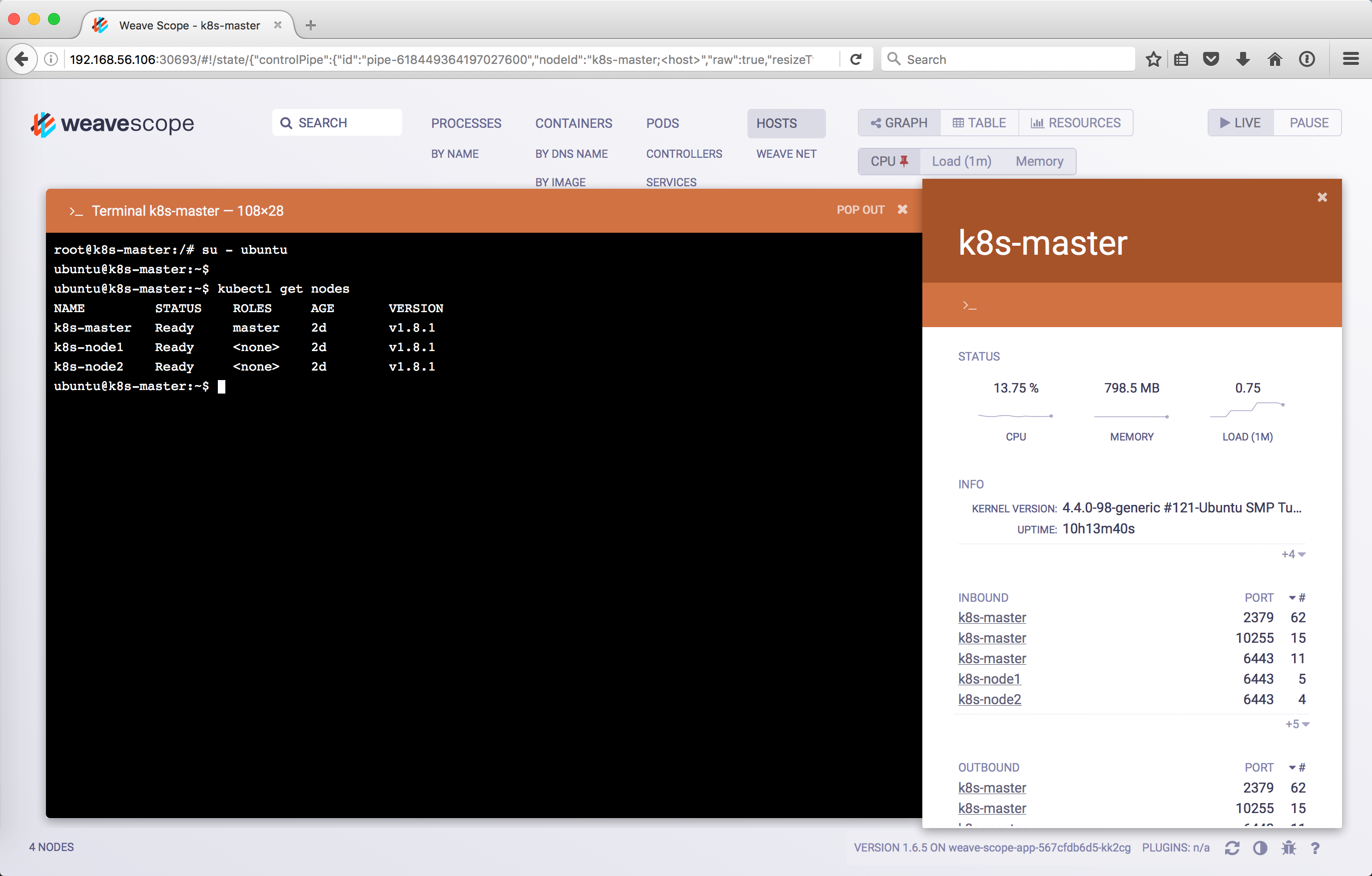Close the k8s-master terminal window
The height and width of the screenshot is (876, 1372).
(902, 210)
